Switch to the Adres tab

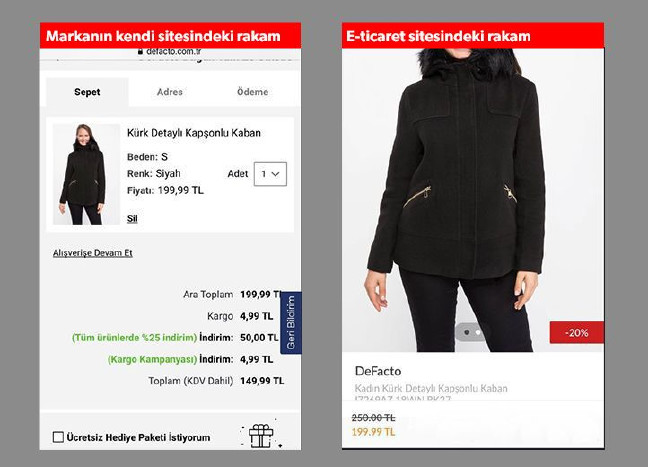click(169, 92)
